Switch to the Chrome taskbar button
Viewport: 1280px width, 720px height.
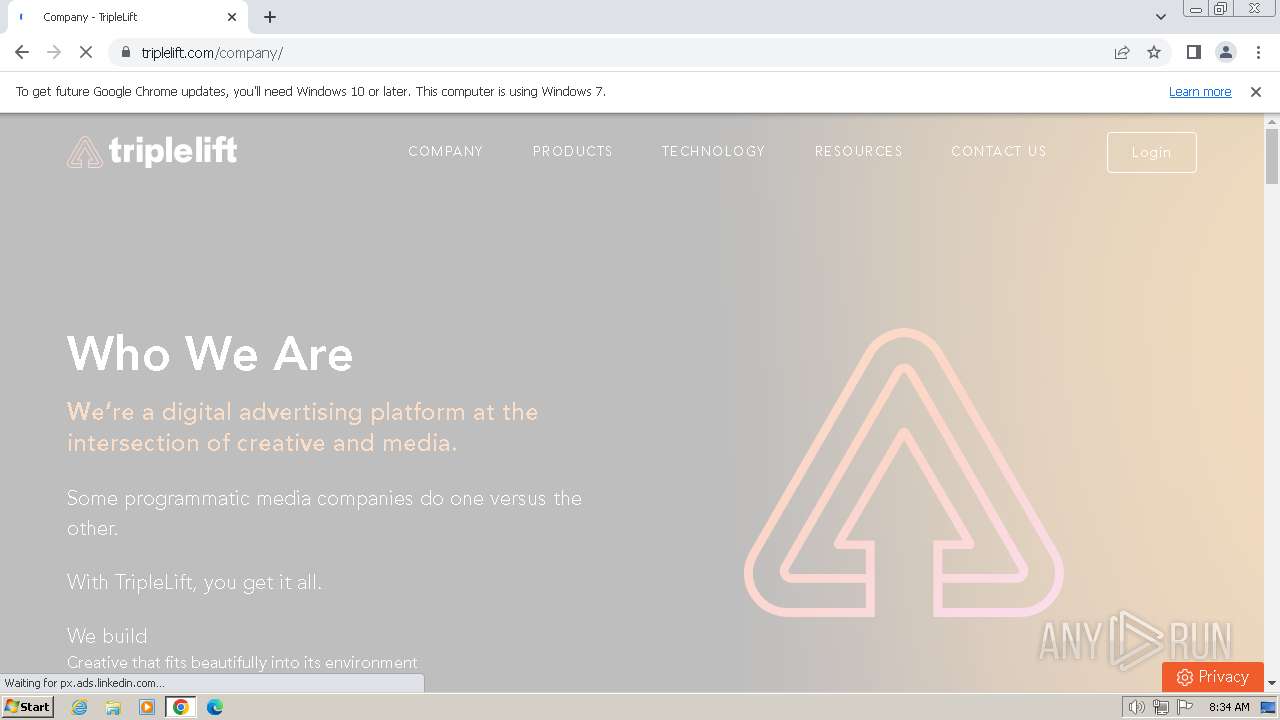(181, 707)
